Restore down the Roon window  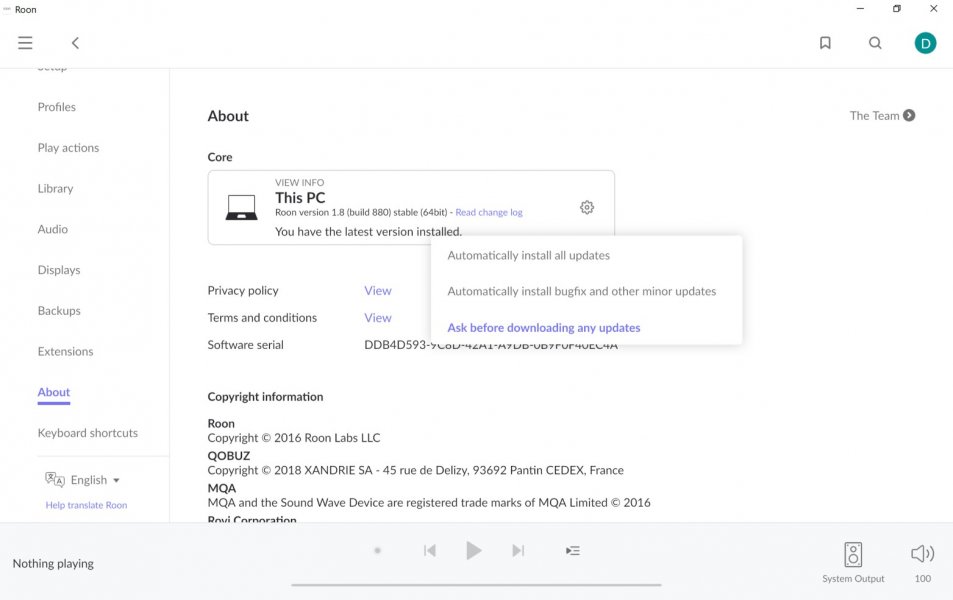point(896,9)
